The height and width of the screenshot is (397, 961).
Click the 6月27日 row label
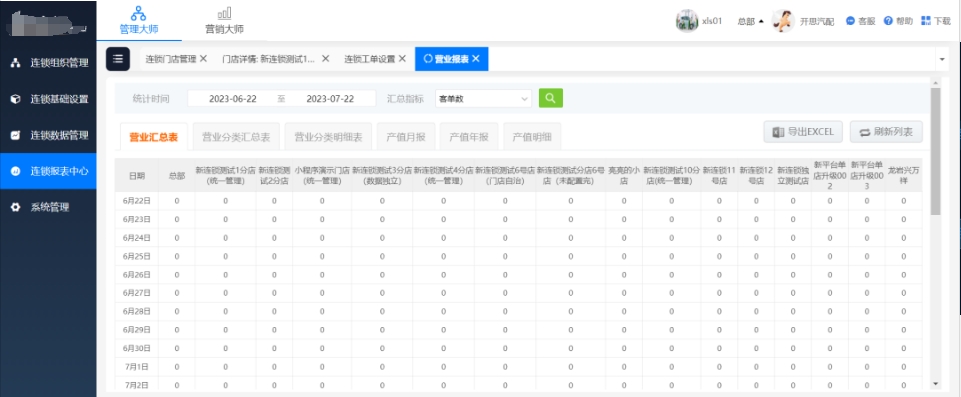pyautogui.click(x=137, y=293)
